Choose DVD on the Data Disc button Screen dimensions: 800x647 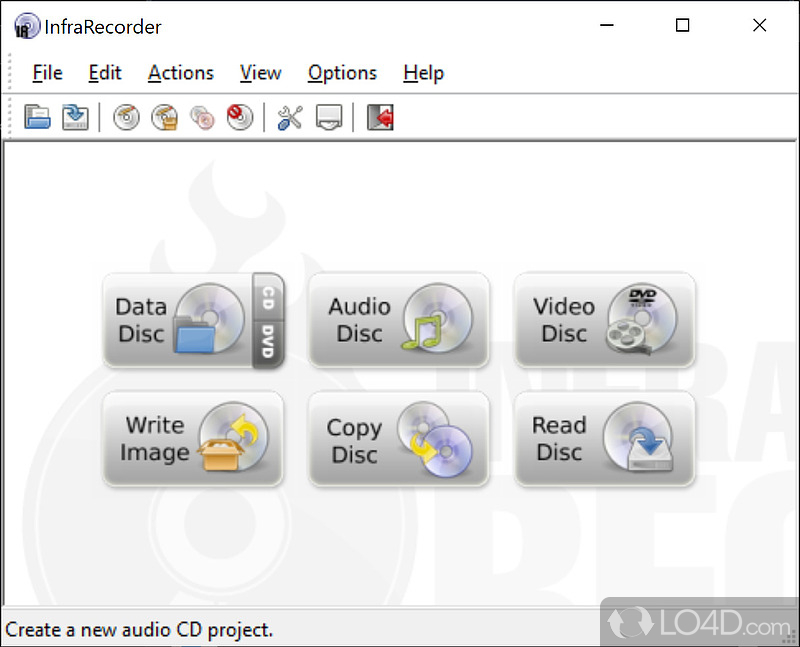[268, 343]
